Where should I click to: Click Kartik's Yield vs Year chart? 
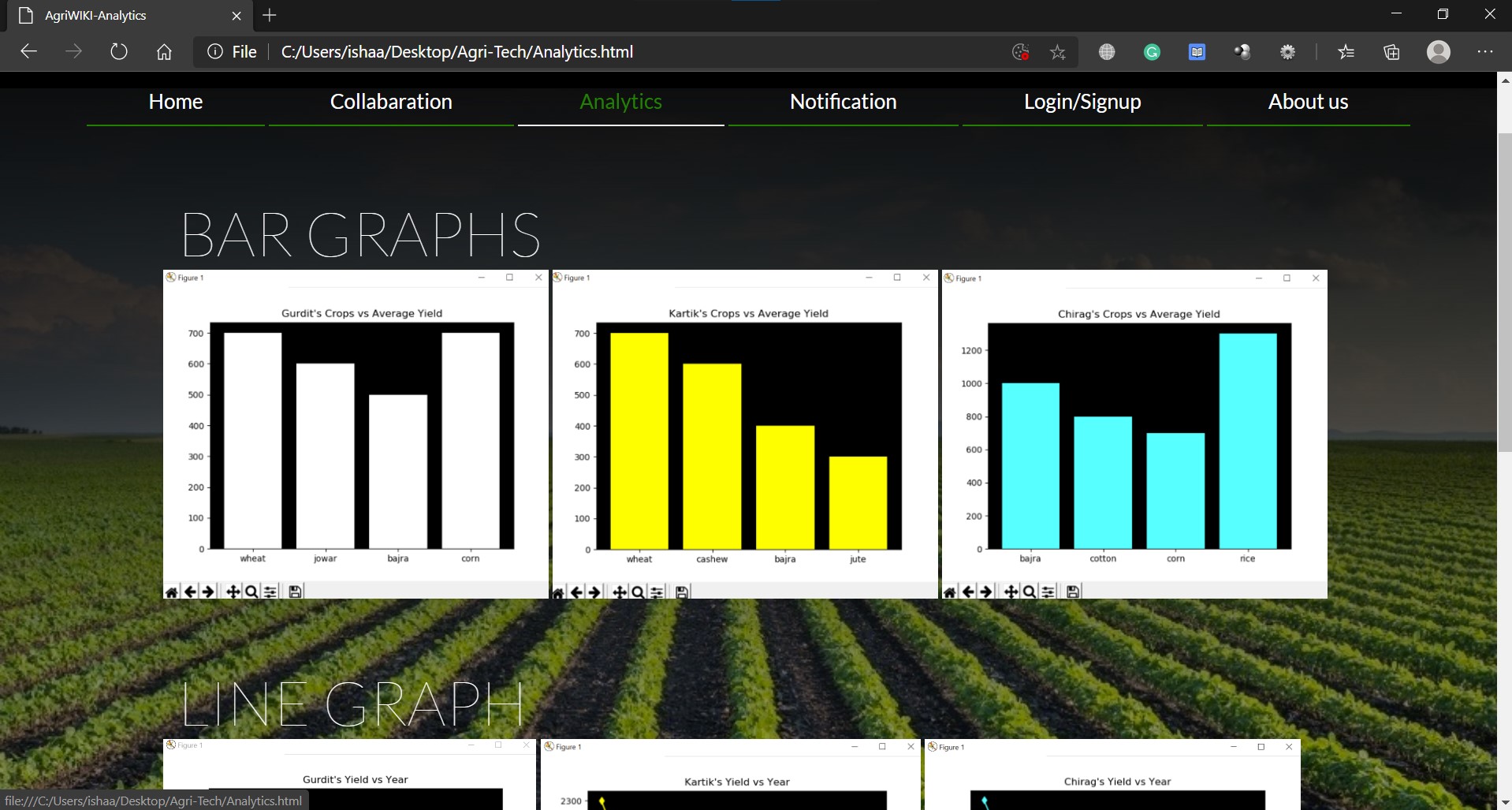click(x=731, y=775)
